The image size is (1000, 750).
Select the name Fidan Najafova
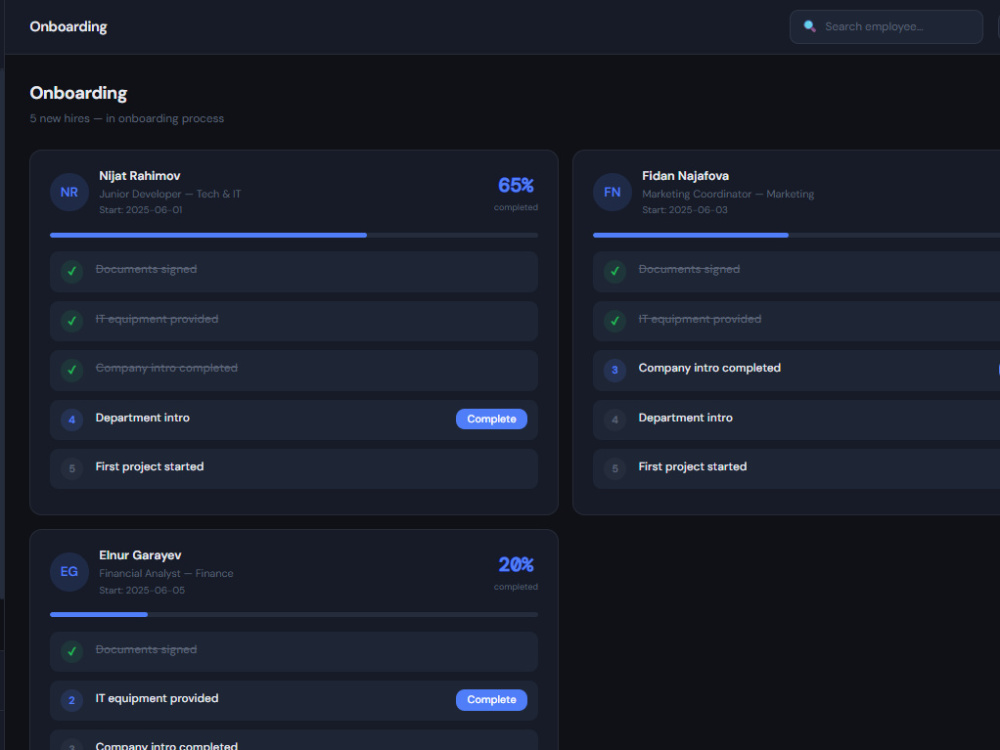coord(686,176)
